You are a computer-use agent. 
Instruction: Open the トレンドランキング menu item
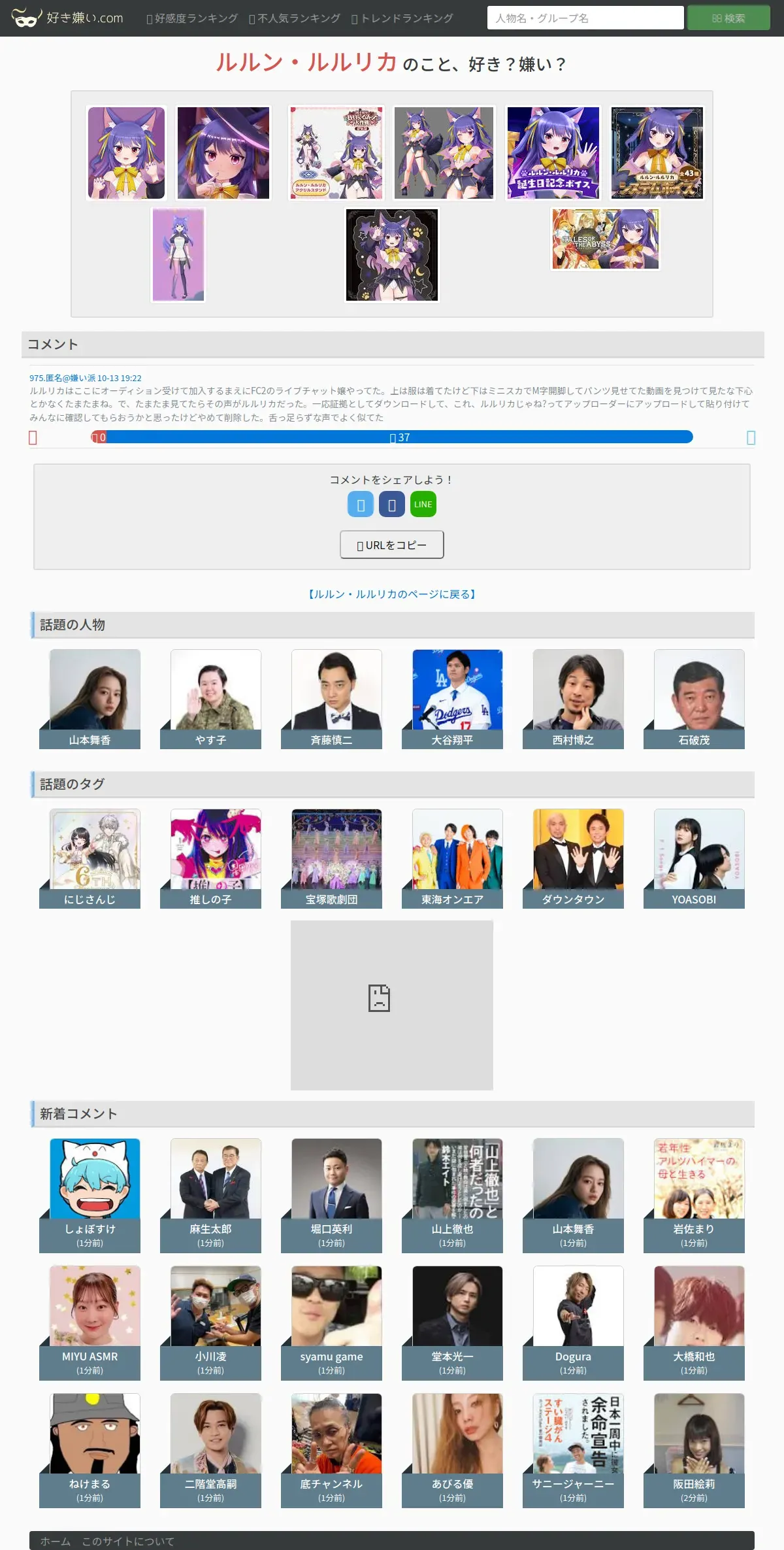[x=402, y=18]
